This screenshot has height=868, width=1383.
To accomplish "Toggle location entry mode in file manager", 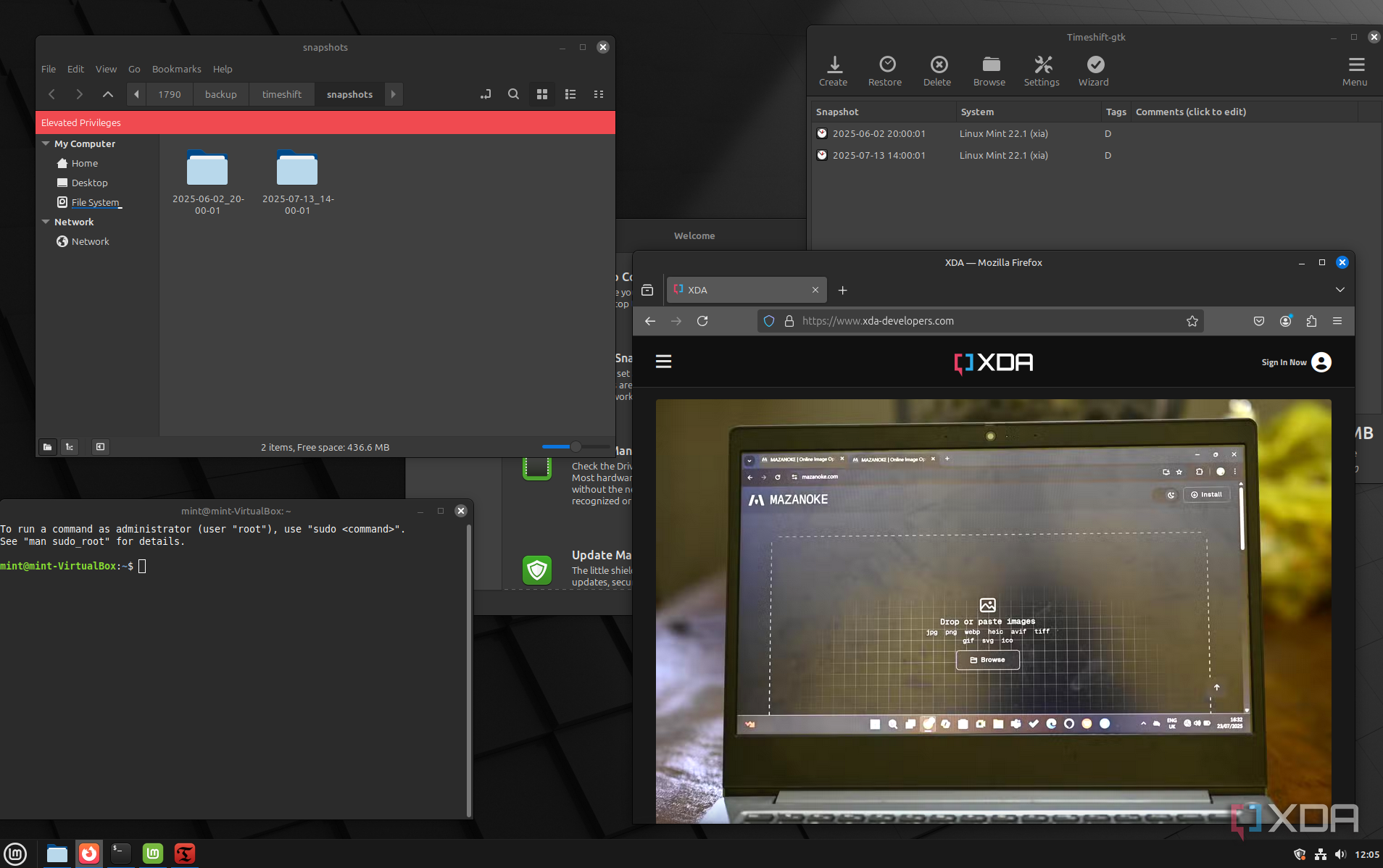I will click(485, 94).
